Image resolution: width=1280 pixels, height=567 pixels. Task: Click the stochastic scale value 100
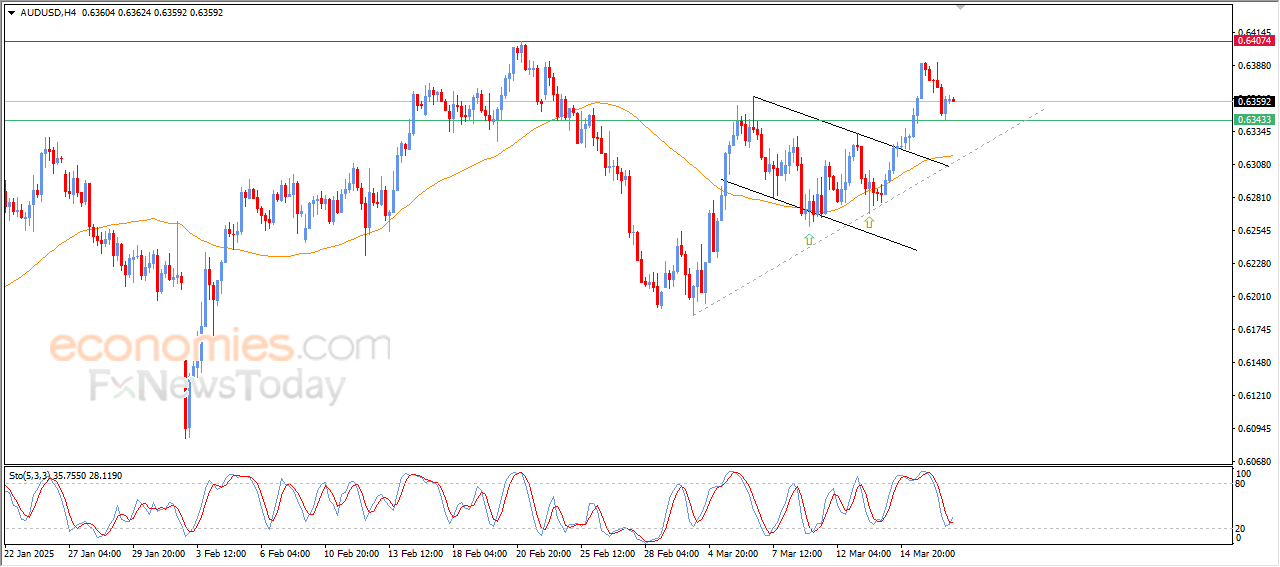(1244, 472)
